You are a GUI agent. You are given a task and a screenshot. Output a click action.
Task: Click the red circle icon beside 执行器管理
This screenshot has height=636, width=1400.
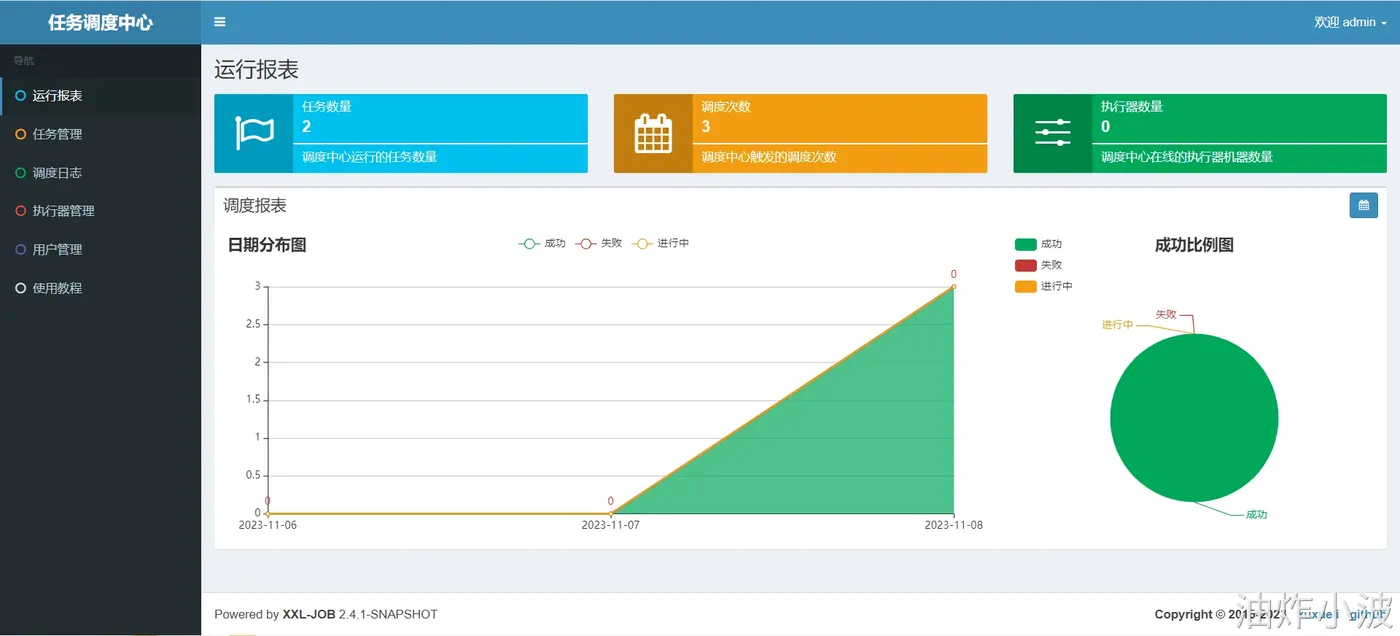pos(21,211)
